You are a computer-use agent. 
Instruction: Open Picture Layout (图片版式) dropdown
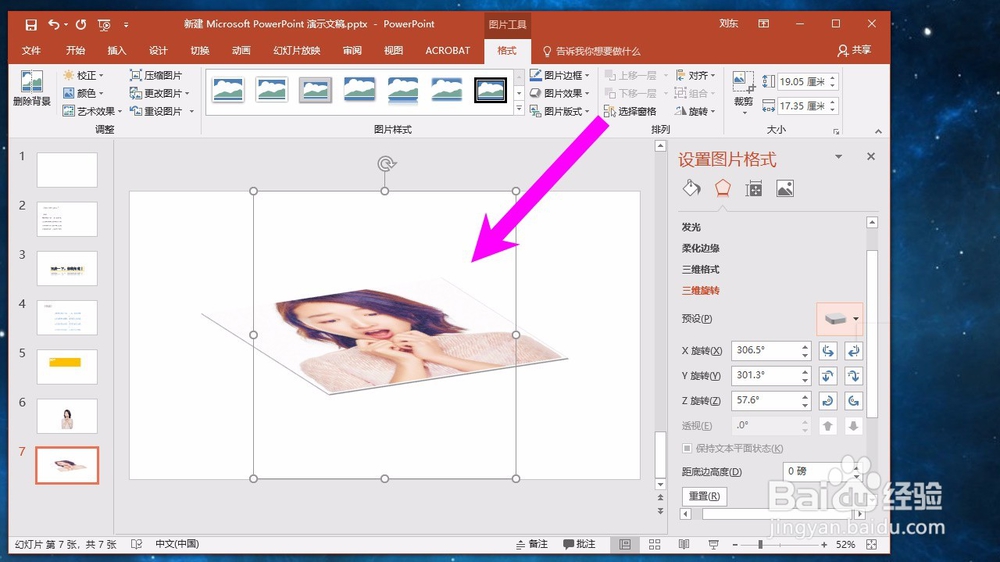pos(560,111)
